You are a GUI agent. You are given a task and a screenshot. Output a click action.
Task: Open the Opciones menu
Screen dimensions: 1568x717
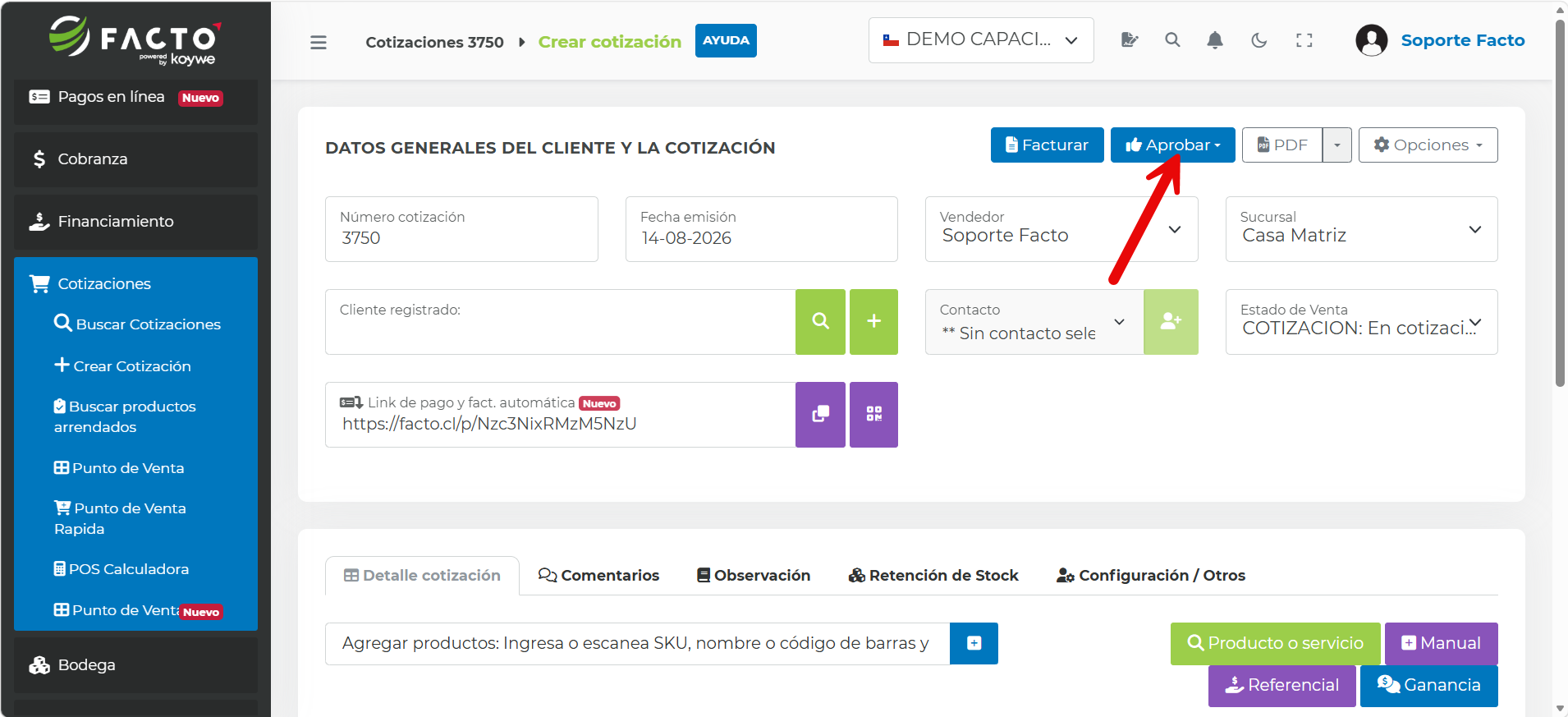1428,145
